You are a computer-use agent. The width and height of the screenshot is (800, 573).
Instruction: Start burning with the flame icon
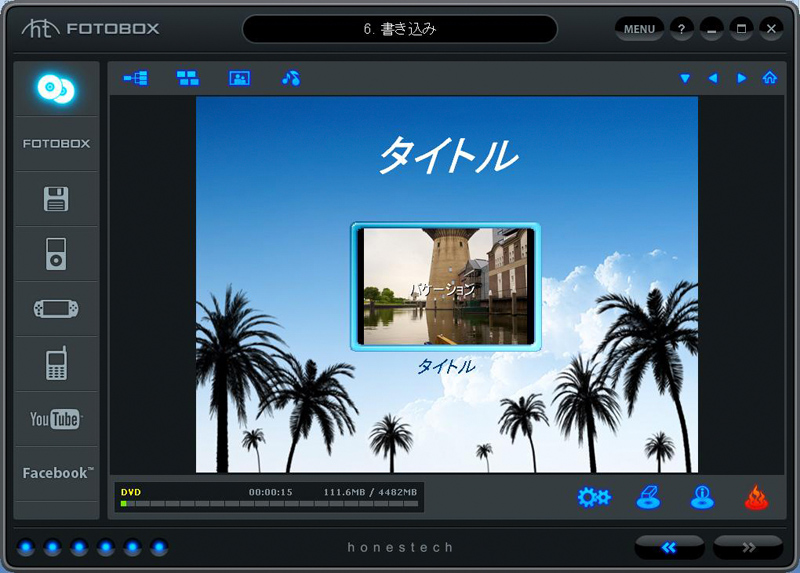pos(756,497)
